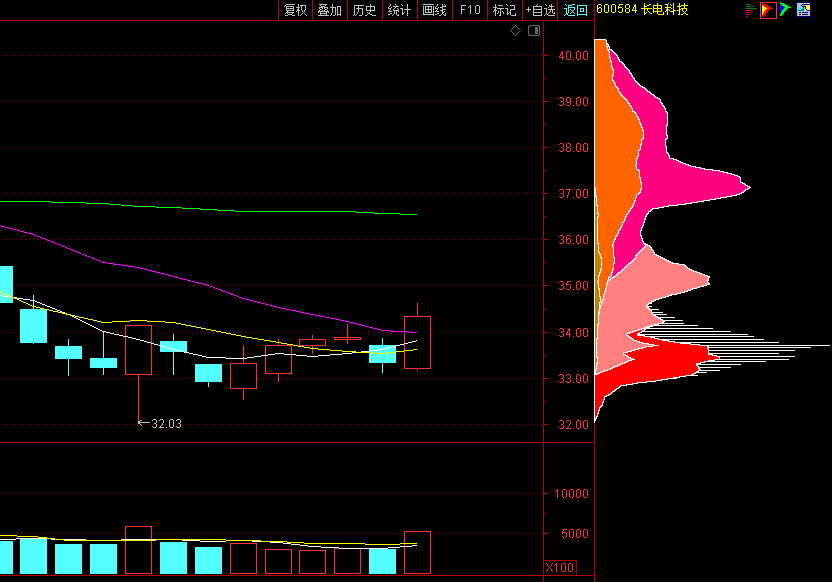Toggle the side panel layout icon
The image size is (832, 582).
pyautogui.click(x=534, y=31)
